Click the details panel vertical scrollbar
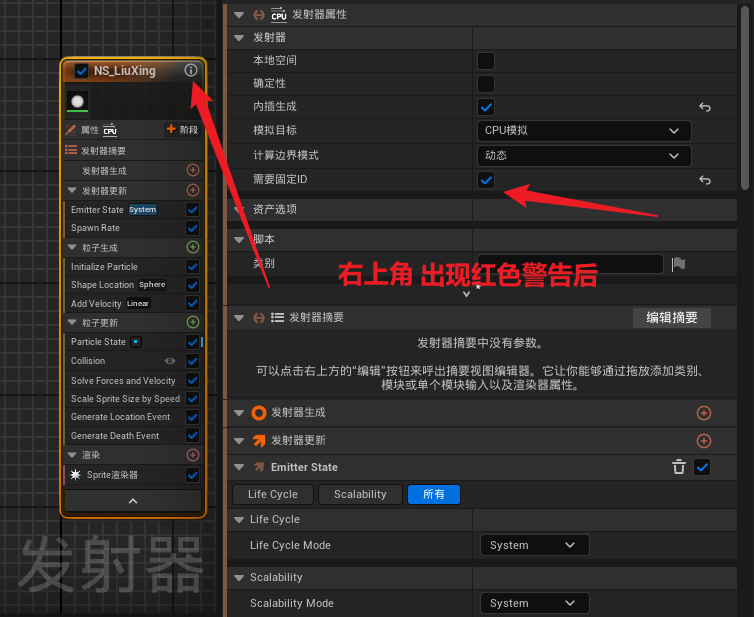This screenshot has width=754, height=617. tap(745, 99)
